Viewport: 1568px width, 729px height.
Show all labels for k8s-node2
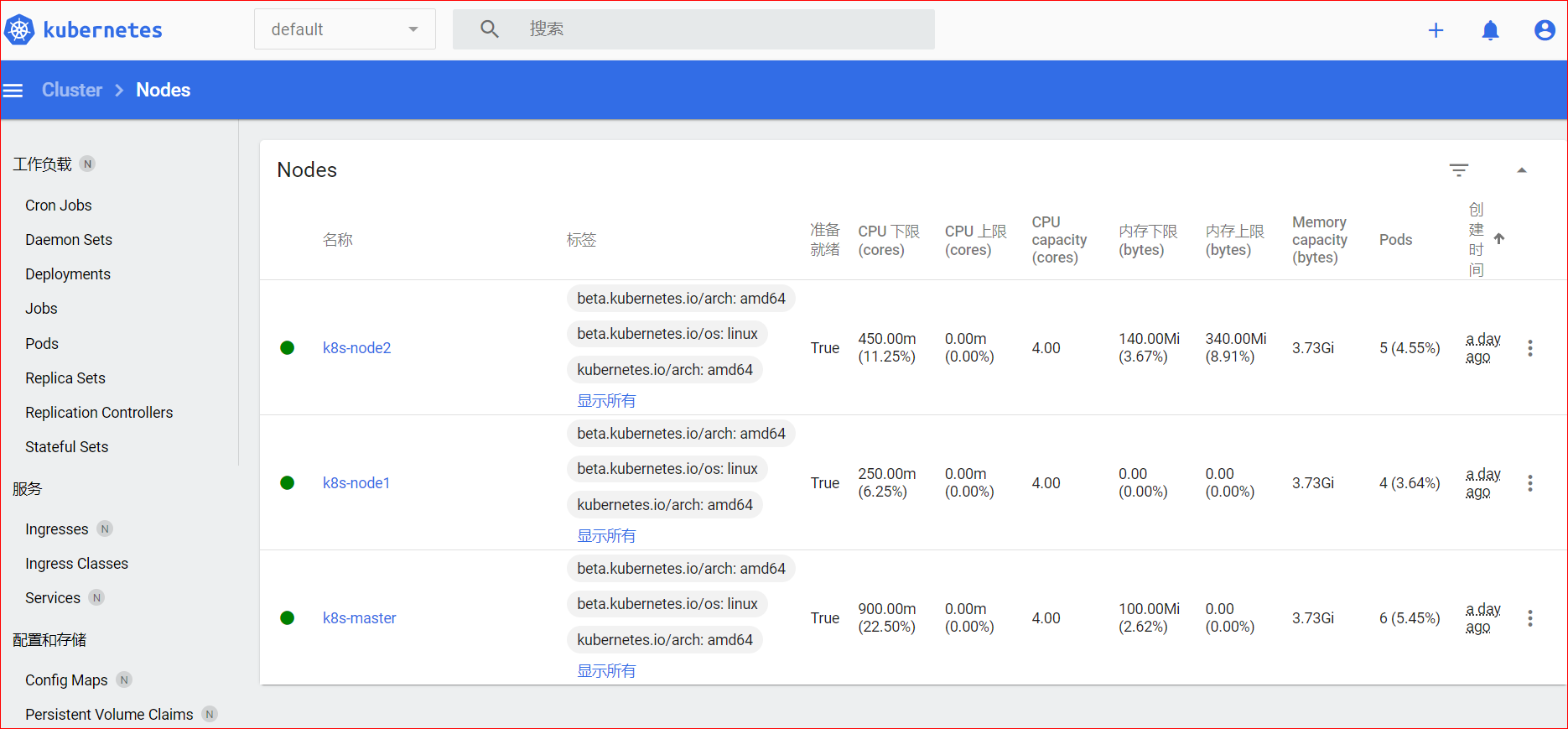pos(606,401)
